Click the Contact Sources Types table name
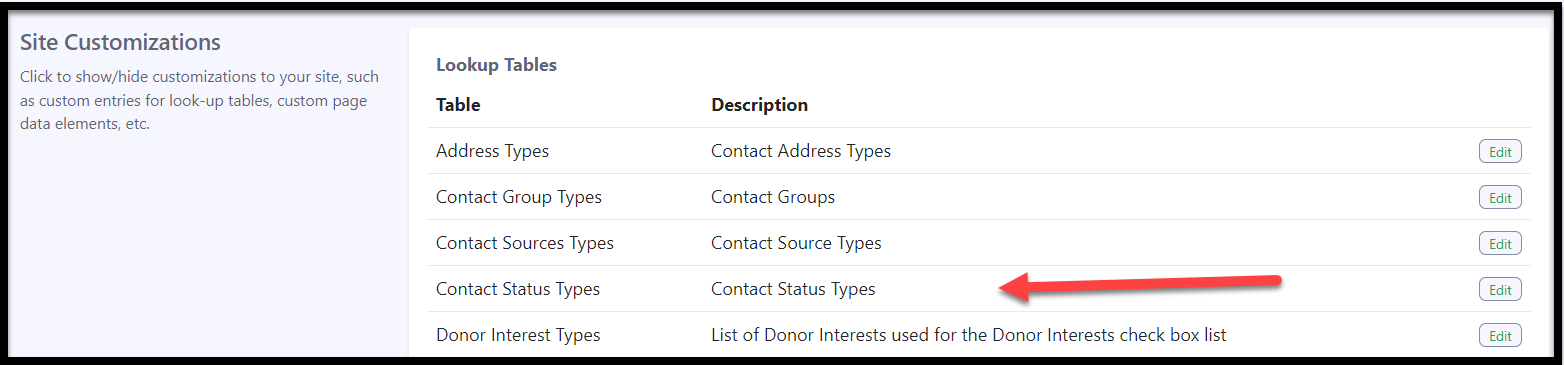The height and width of the screenshot is (365, 1564). pos(525,243)
